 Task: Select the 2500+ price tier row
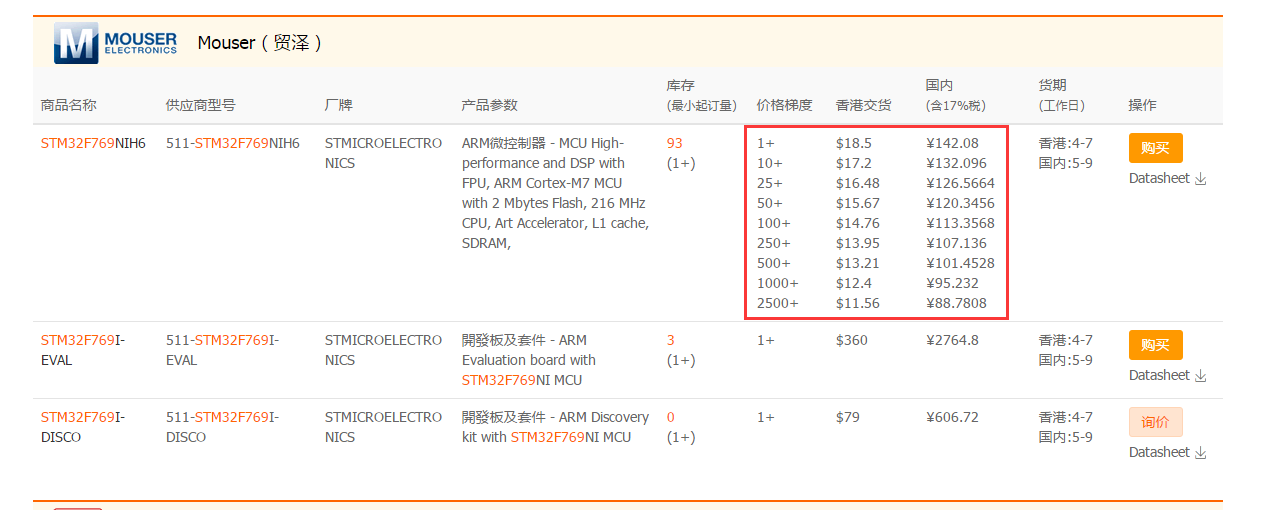click(x=876, y=303)
